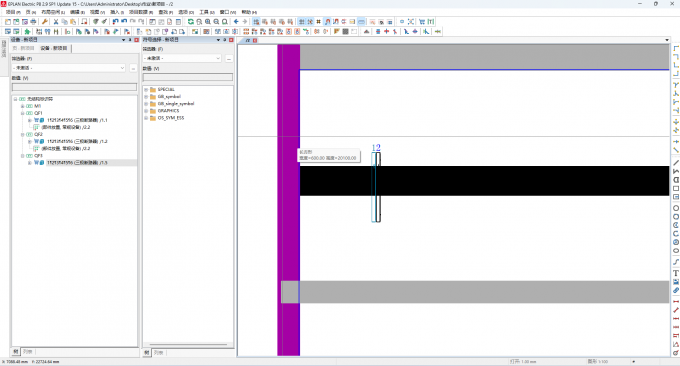Select the black rectangle on the canvas
The height and width of the screenshot is (366, 680).
point(484,181)
